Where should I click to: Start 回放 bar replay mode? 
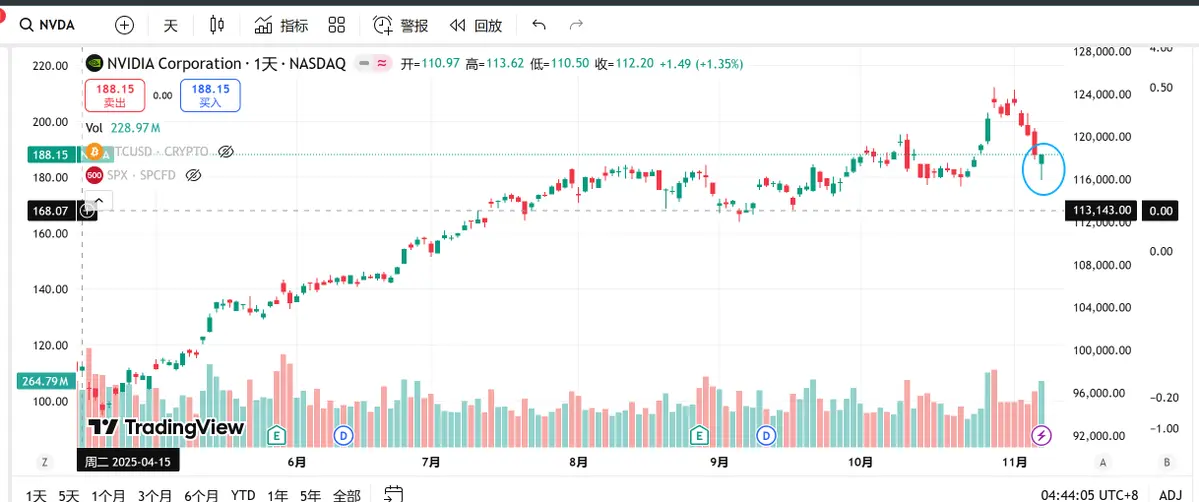tap(476, 25)
